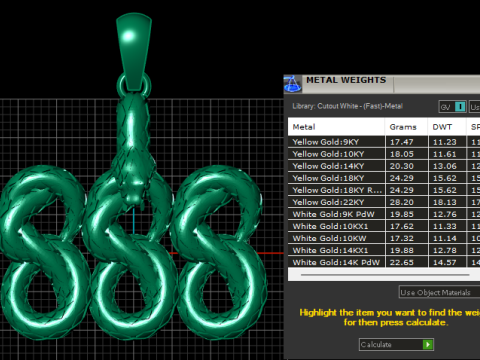Screen dimensions: 480x360
Task: Select the Yellow Gold:18KY row
Action: pyautogui.click(x=384, y=178)
